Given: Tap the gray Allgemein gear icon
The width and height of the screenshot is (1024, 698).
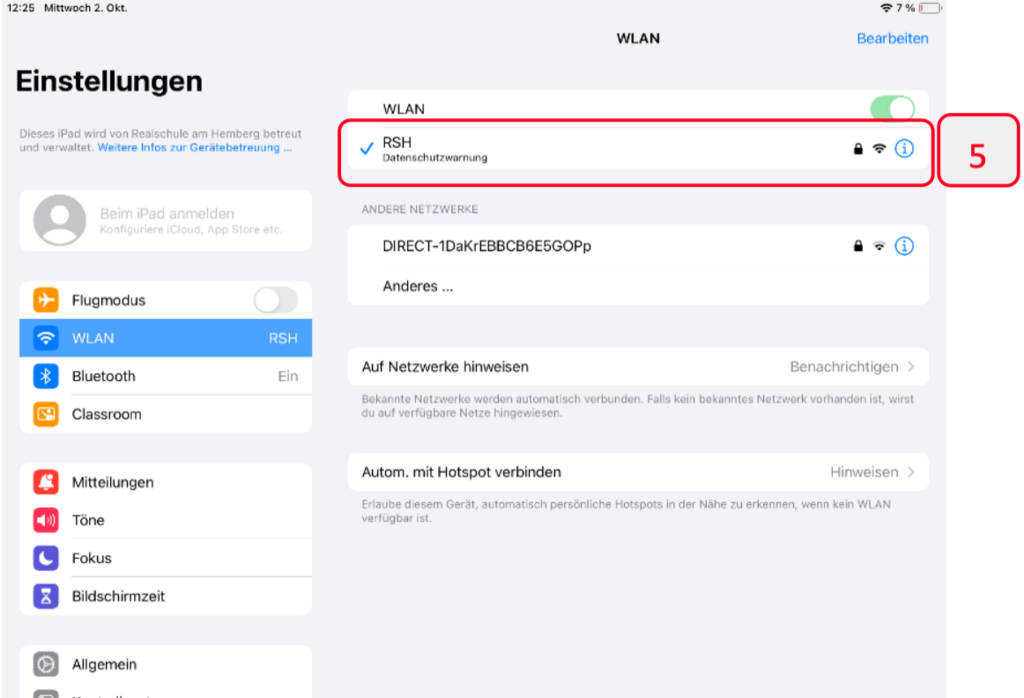Looking at the screenshot, I should (x=46, y=664).
